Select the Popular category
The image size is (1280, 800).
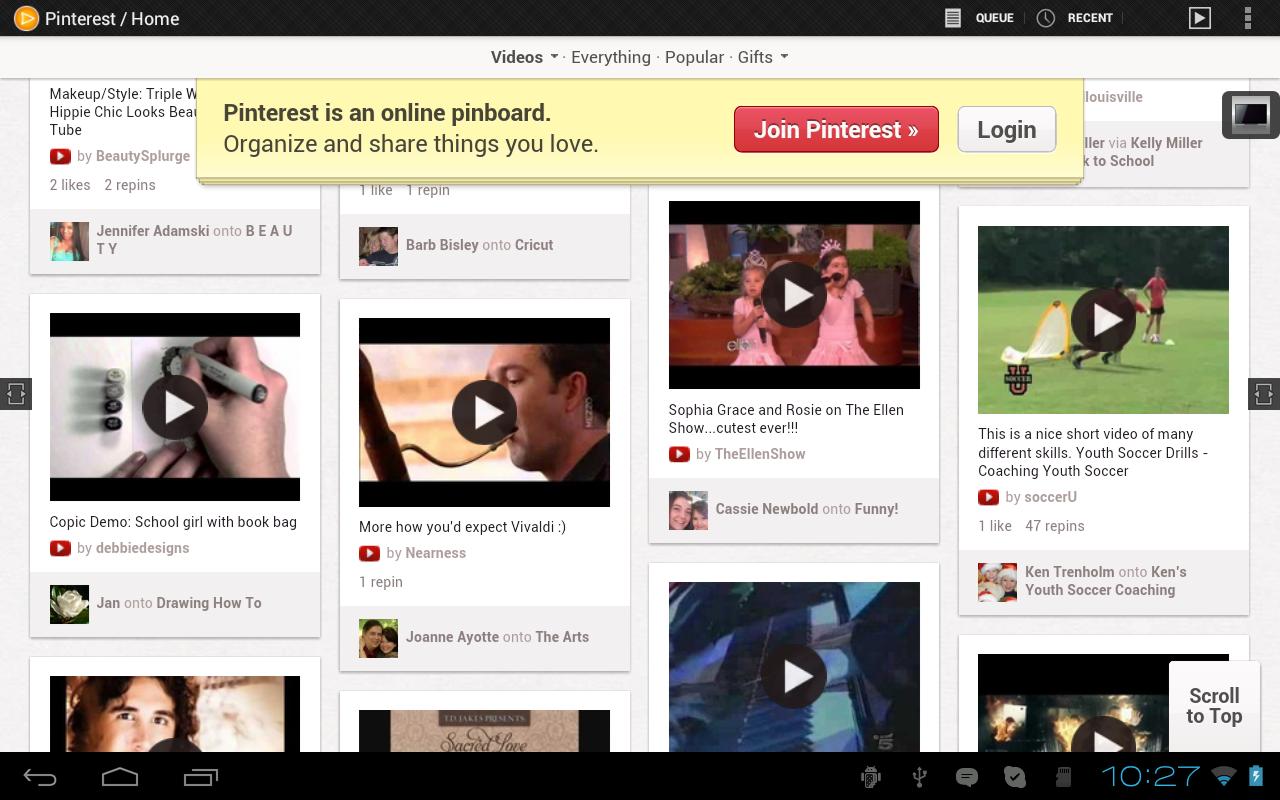(x=694, y=57)
